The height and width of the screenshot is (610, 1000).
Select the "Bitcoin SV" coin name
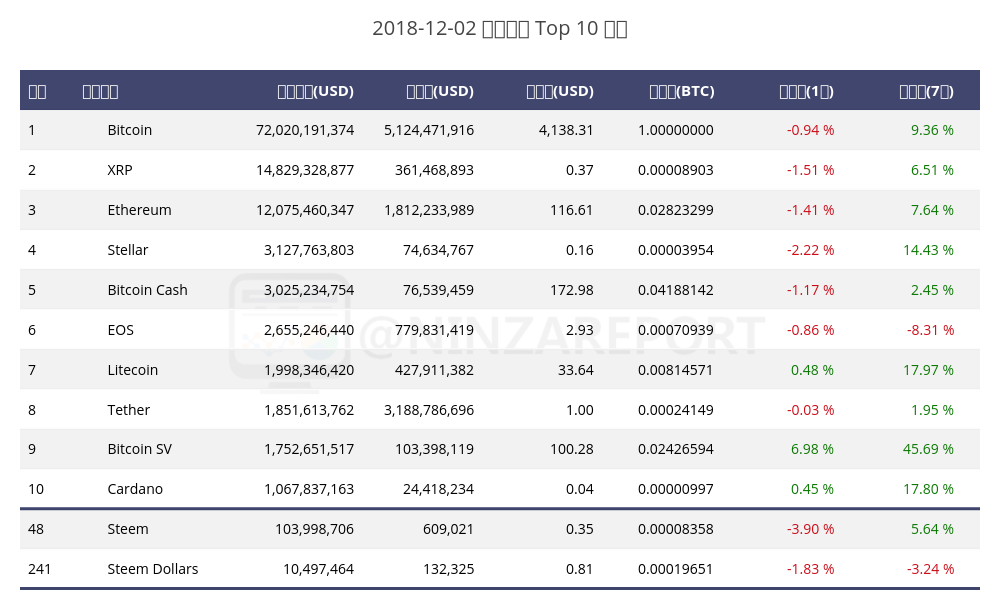139,449
